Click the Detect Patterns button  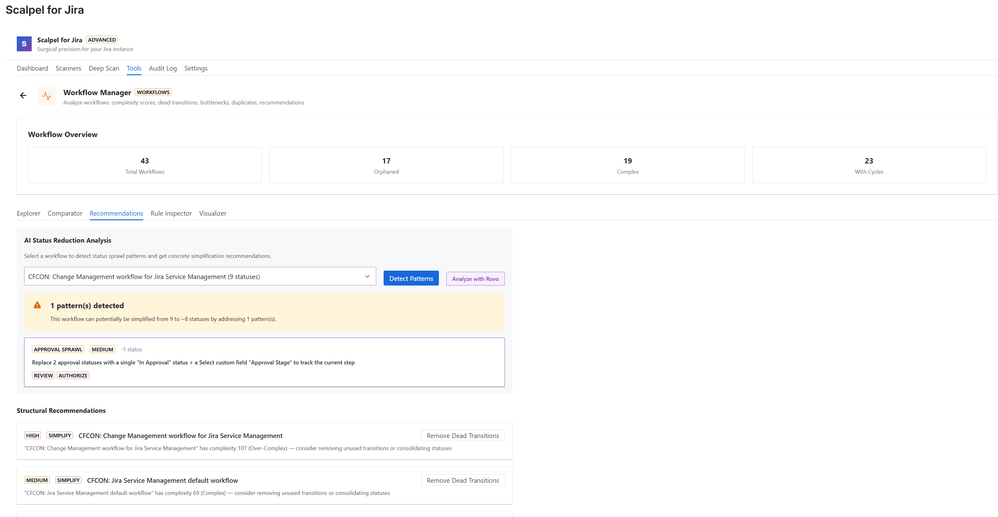[x=411, y=278]
